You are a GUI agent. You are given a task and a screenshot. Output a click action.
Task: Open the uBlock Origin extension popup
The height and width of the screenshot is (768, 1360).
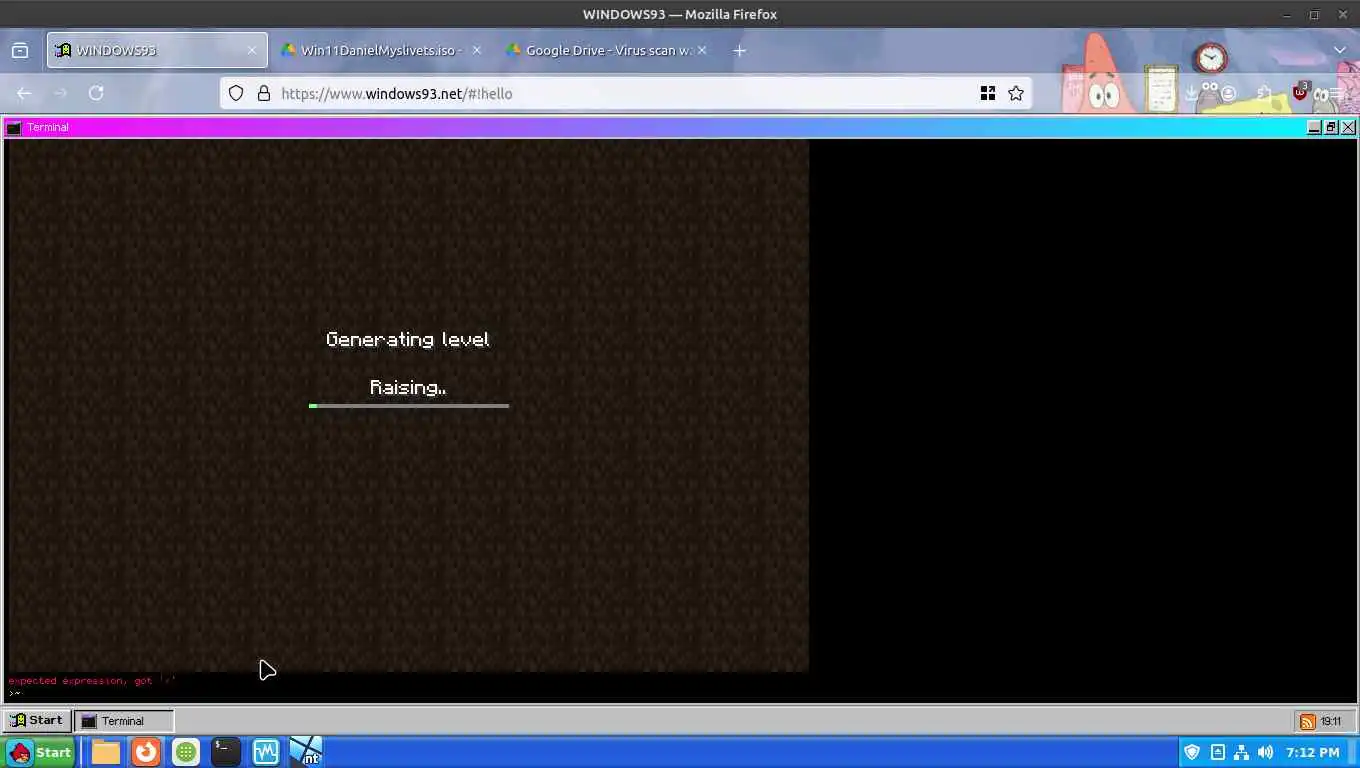(x=1300, y=92)
